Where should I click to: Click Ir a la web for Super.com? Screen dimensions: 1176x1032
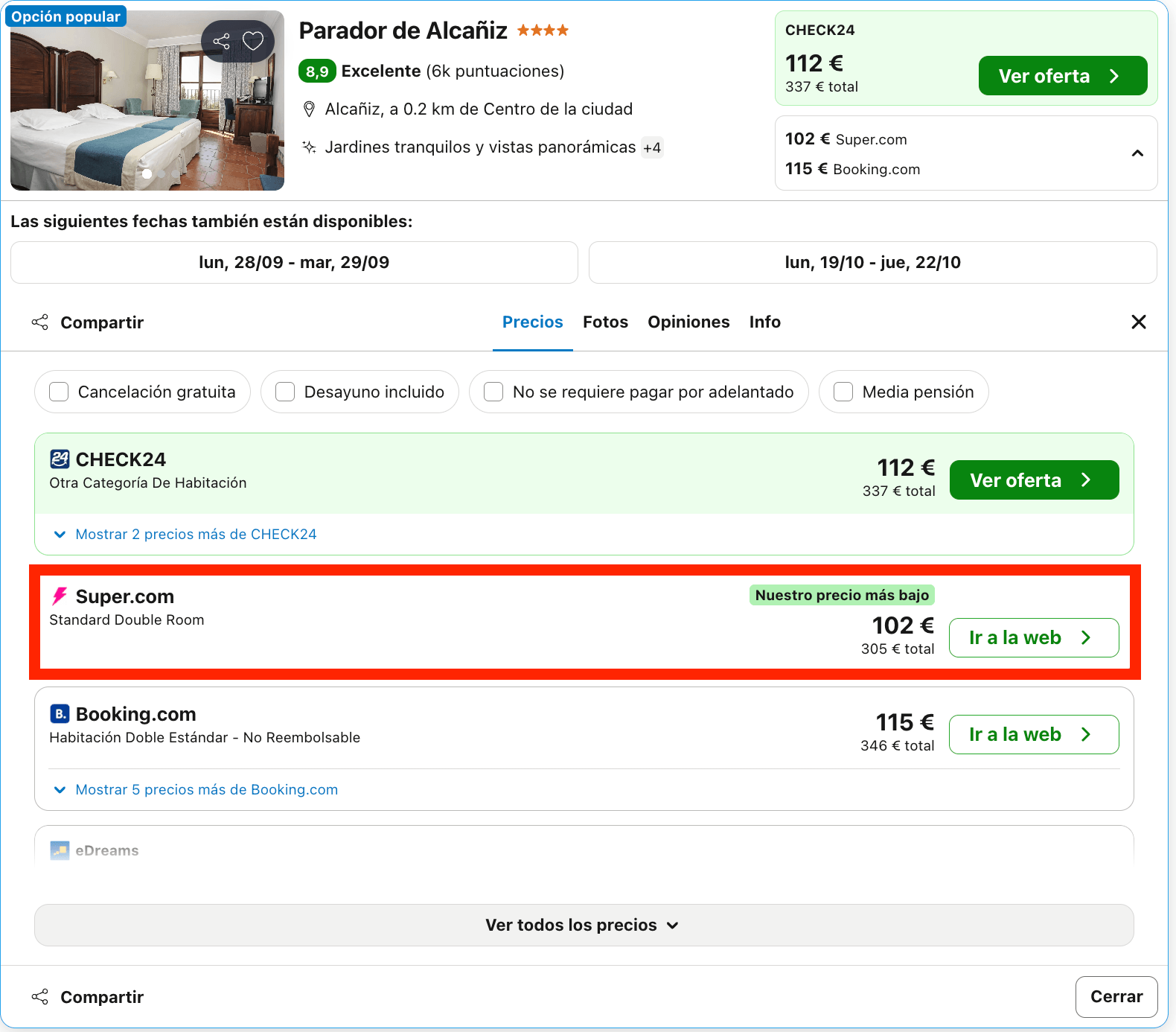click(x=1034, y=637)
